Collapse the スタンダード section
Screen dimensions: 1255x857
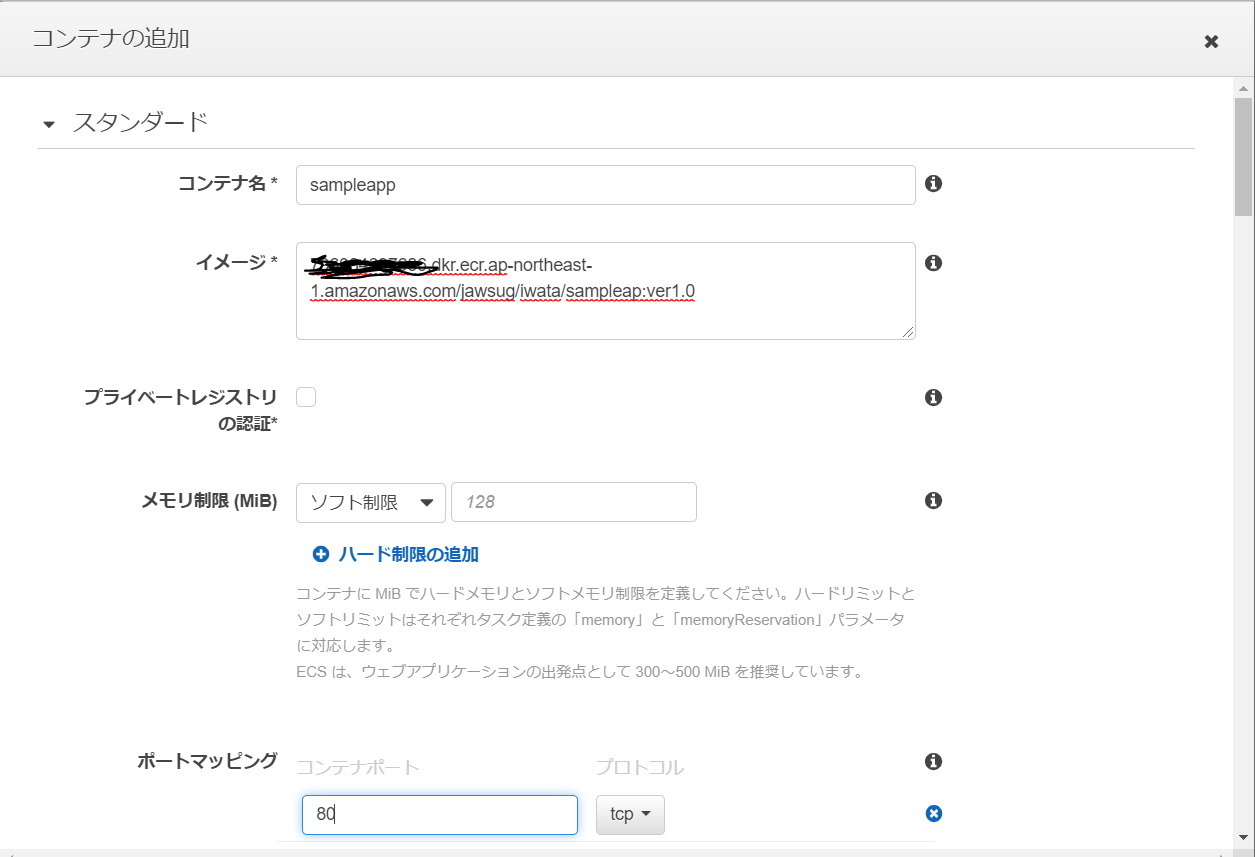click(x=47, y=124)
